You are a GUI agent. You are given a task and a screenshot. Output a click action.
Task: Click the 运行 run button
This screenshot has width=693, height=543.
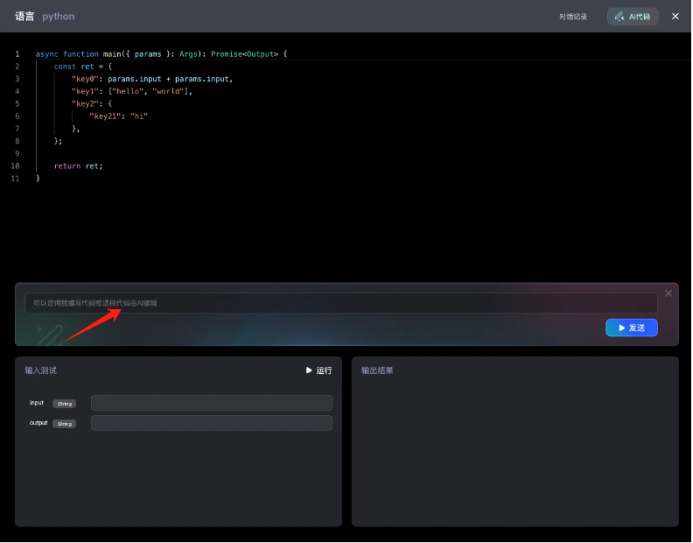pos(319,370)
